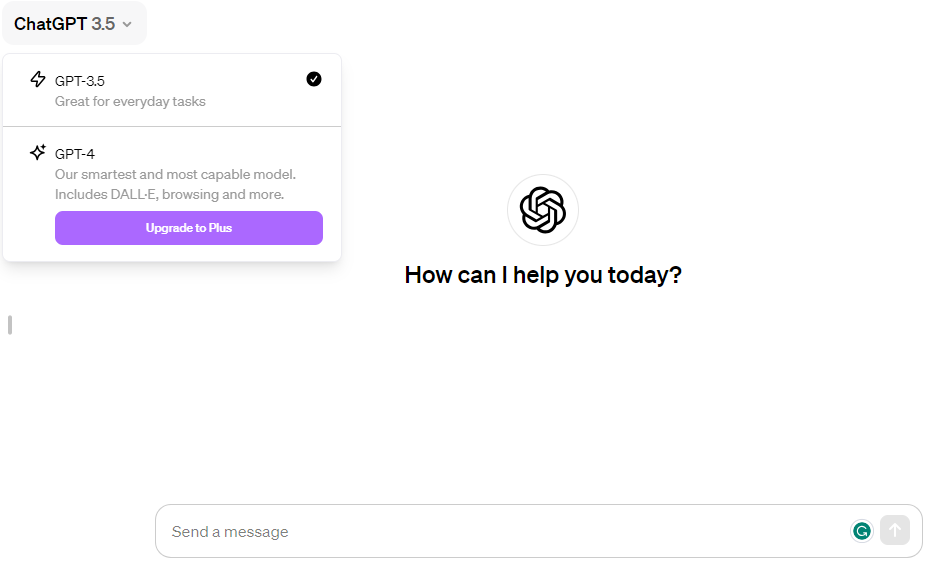Select the GPT-3.5 model option
This screenshot has height=570, width=949.
point(172,90)
